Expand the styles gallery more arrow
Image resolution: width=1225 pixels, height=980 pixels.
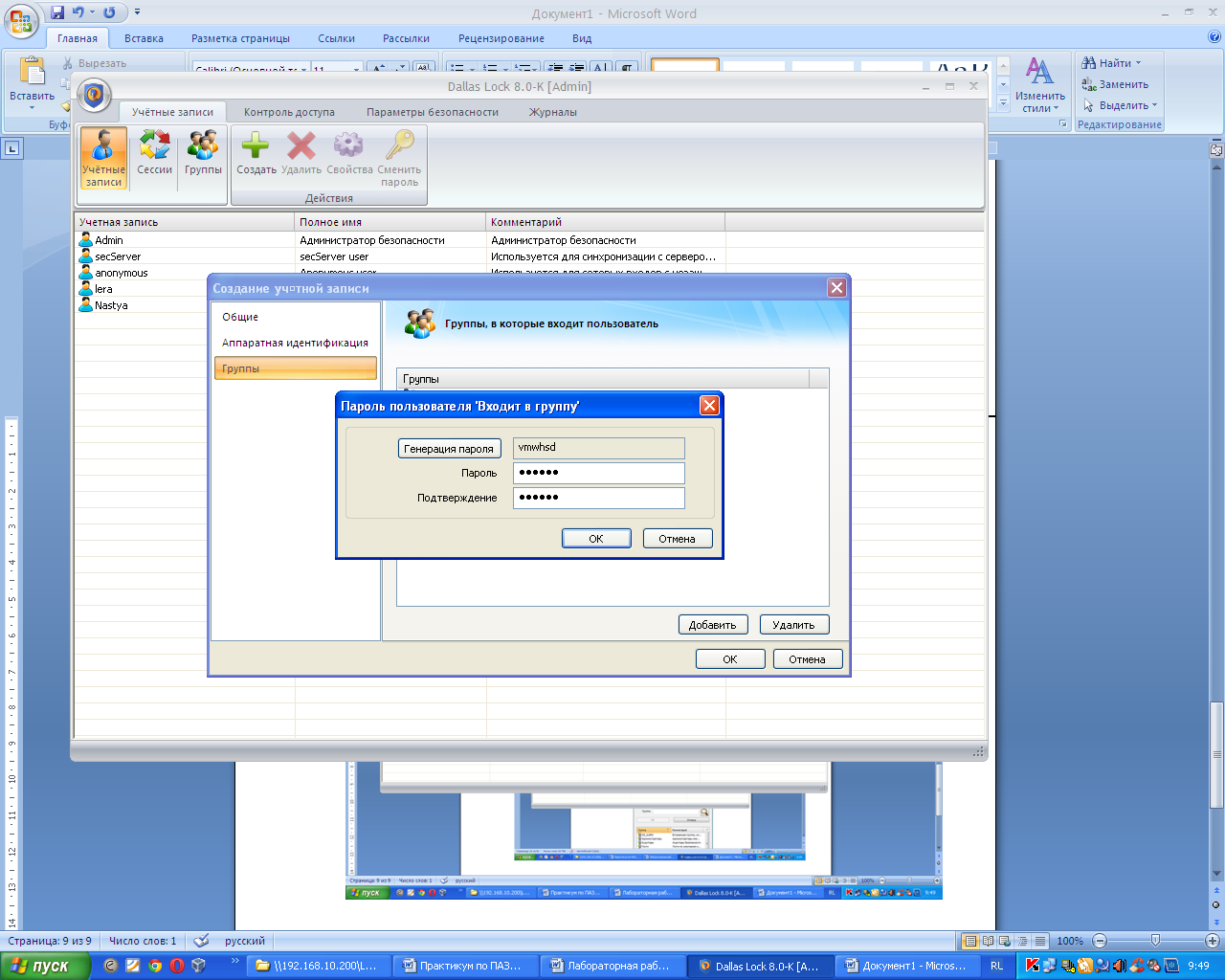pos(1003,101)
